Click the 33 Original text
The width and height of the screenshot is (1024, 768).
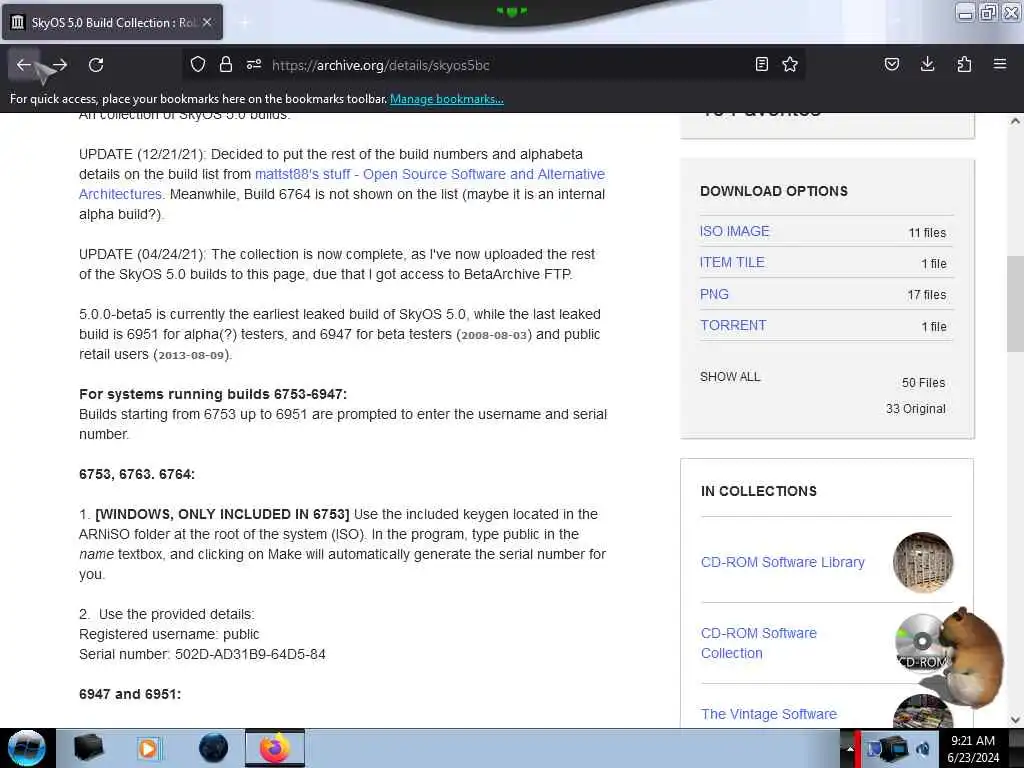pyautogui.click(x=916, y=409)
